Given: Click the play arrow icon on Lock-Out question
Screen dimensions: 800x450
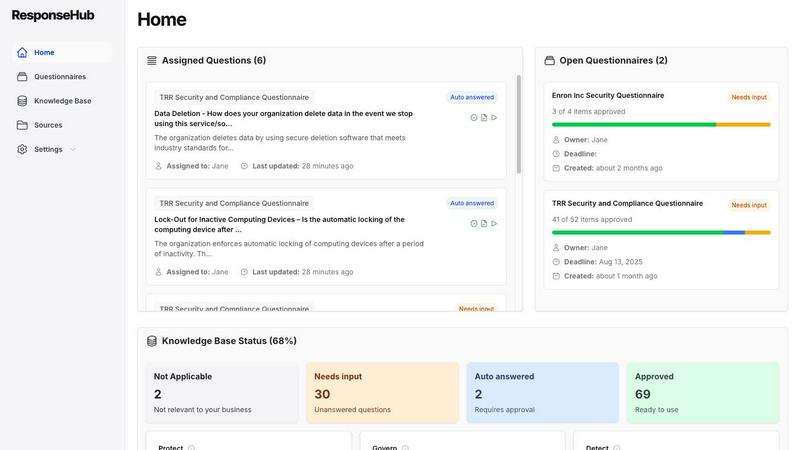Looking at the screenshot, I should [x=494, y=224].
